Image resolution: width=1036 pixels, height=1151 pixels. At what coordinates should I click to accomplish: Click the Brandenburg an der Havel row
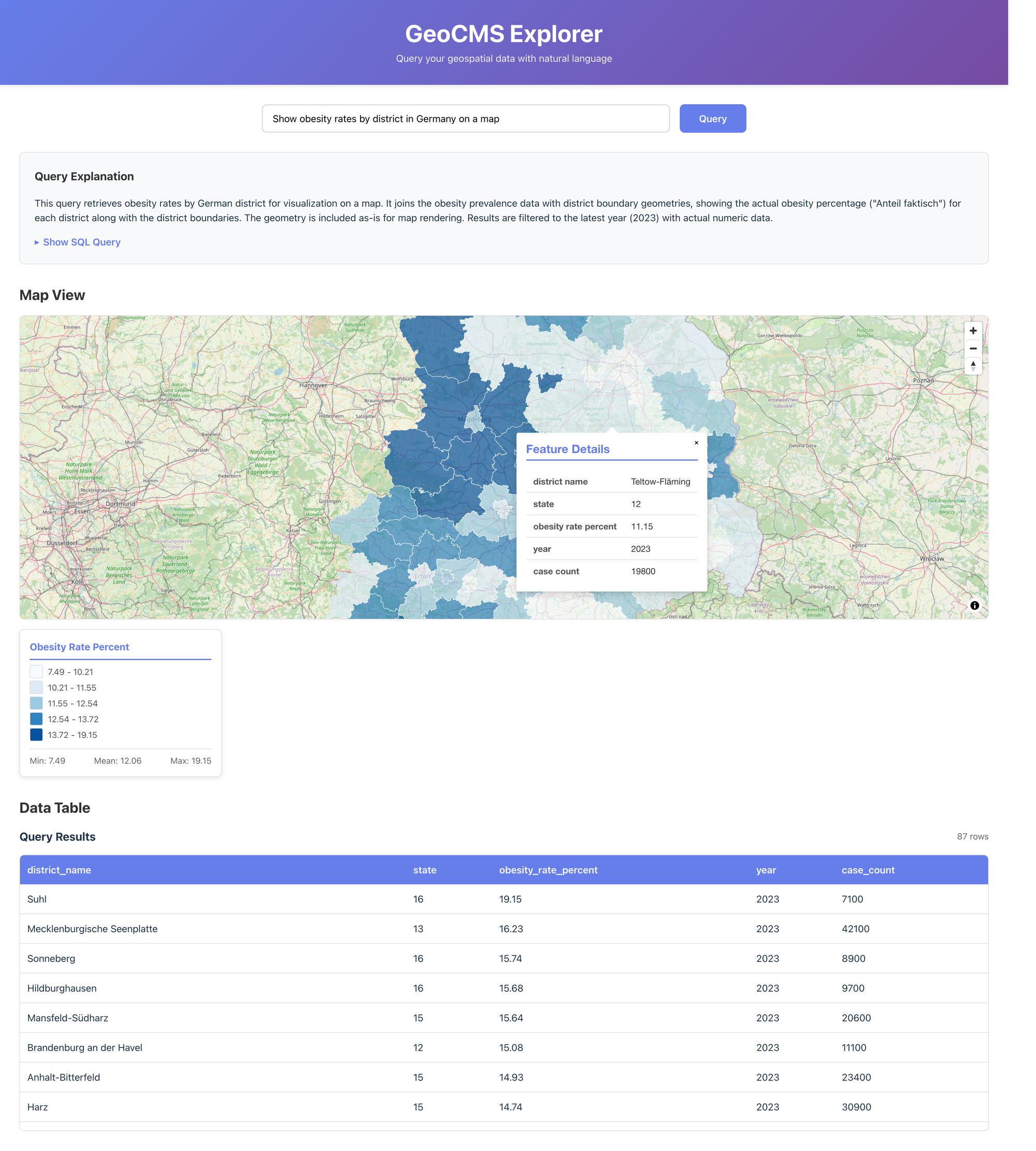pyautogui.click(x=85, y=1047)
